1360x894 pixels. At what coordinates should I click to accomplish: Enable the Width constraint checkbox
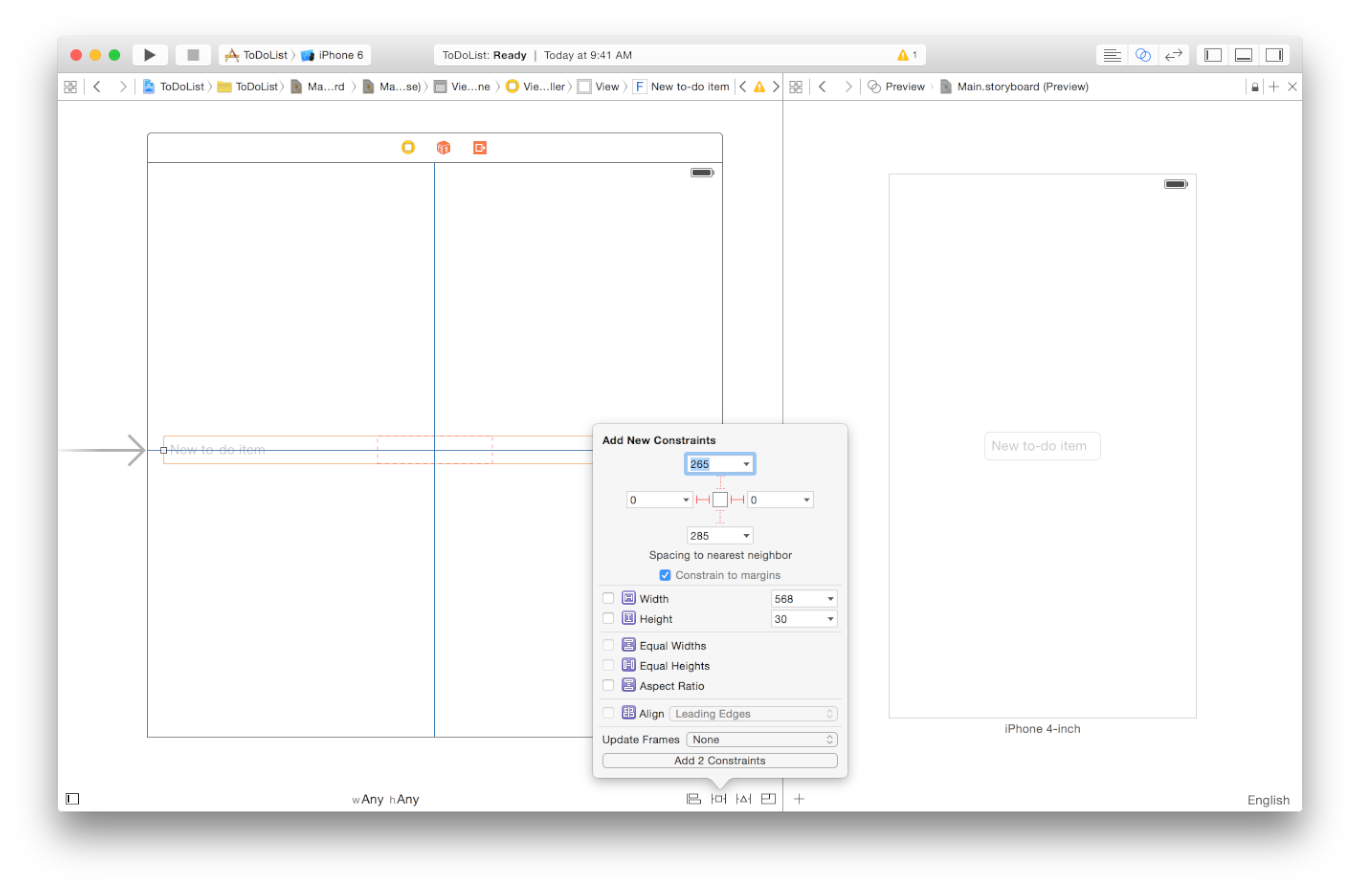[608, 599]
